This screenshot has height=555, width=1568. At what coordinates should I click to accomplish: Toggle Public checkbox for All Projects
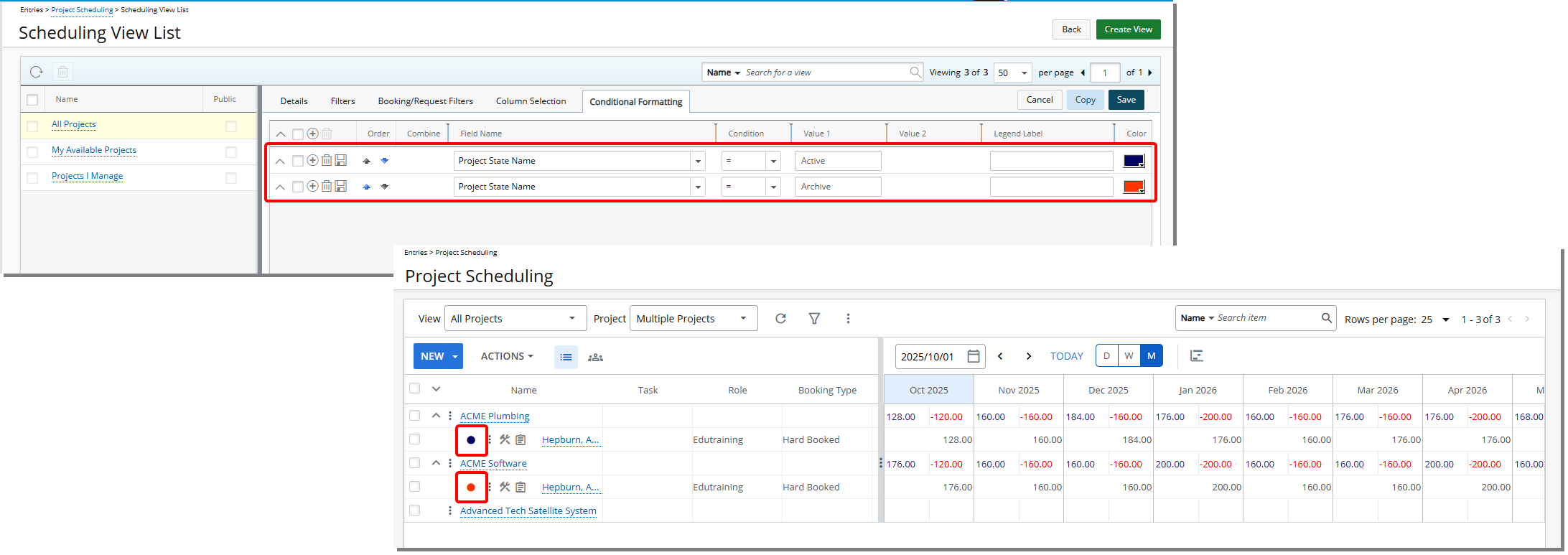(x=231, y=126)
